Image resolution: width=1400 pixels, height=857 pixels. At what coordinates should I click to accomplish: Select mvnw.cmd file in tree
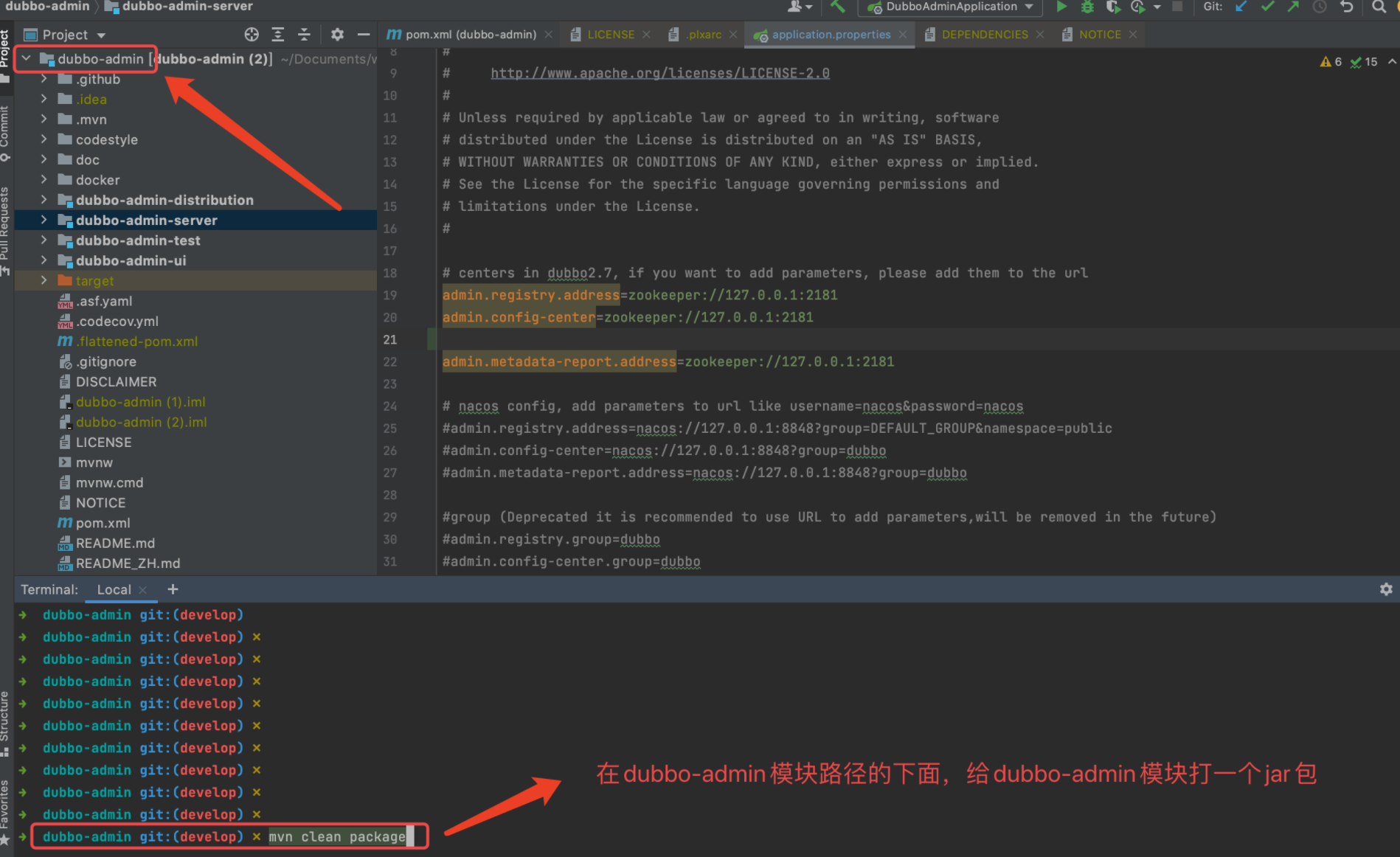pos(109,482)
